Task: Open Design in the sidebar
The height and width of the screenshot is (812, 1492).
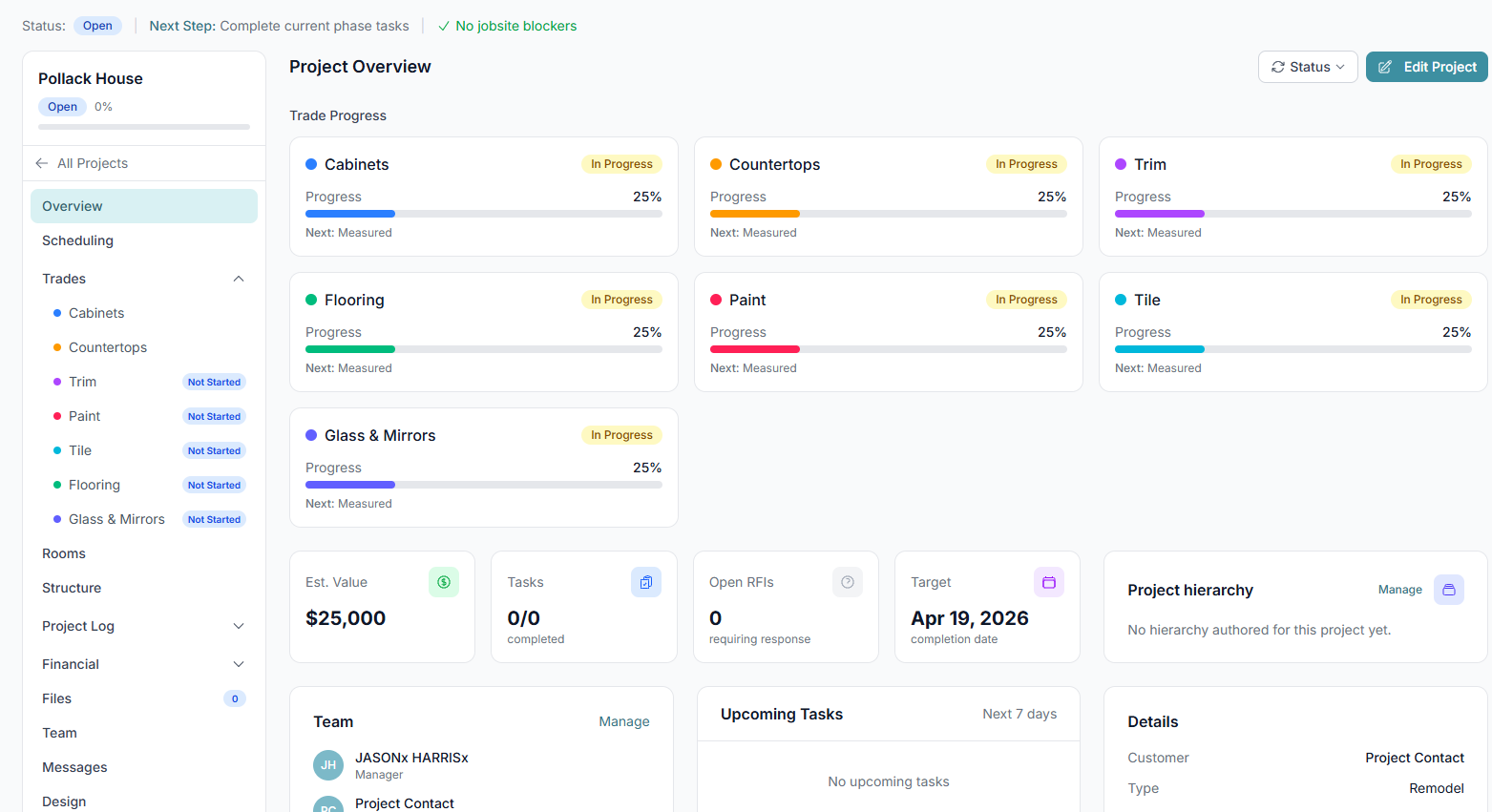Action: click(x=144, y=802)
